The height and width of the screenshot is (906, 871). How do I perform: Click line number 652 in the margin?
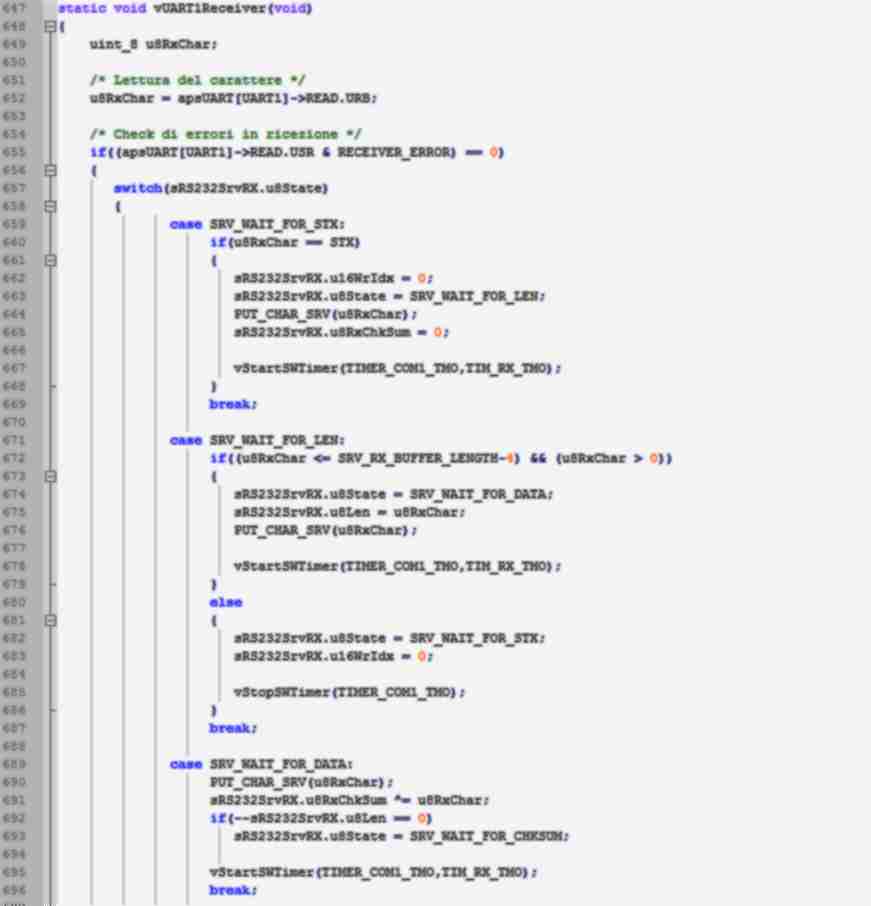coord(16,98)
